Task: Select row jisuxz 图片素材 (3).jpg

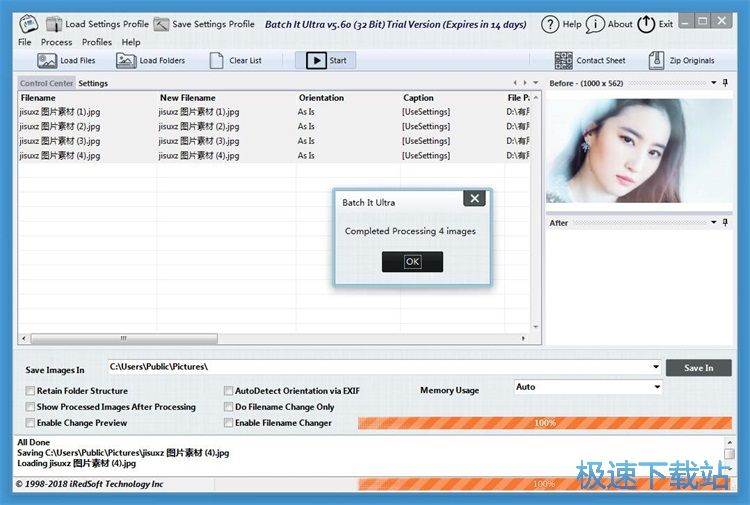Action: (274, 141)
